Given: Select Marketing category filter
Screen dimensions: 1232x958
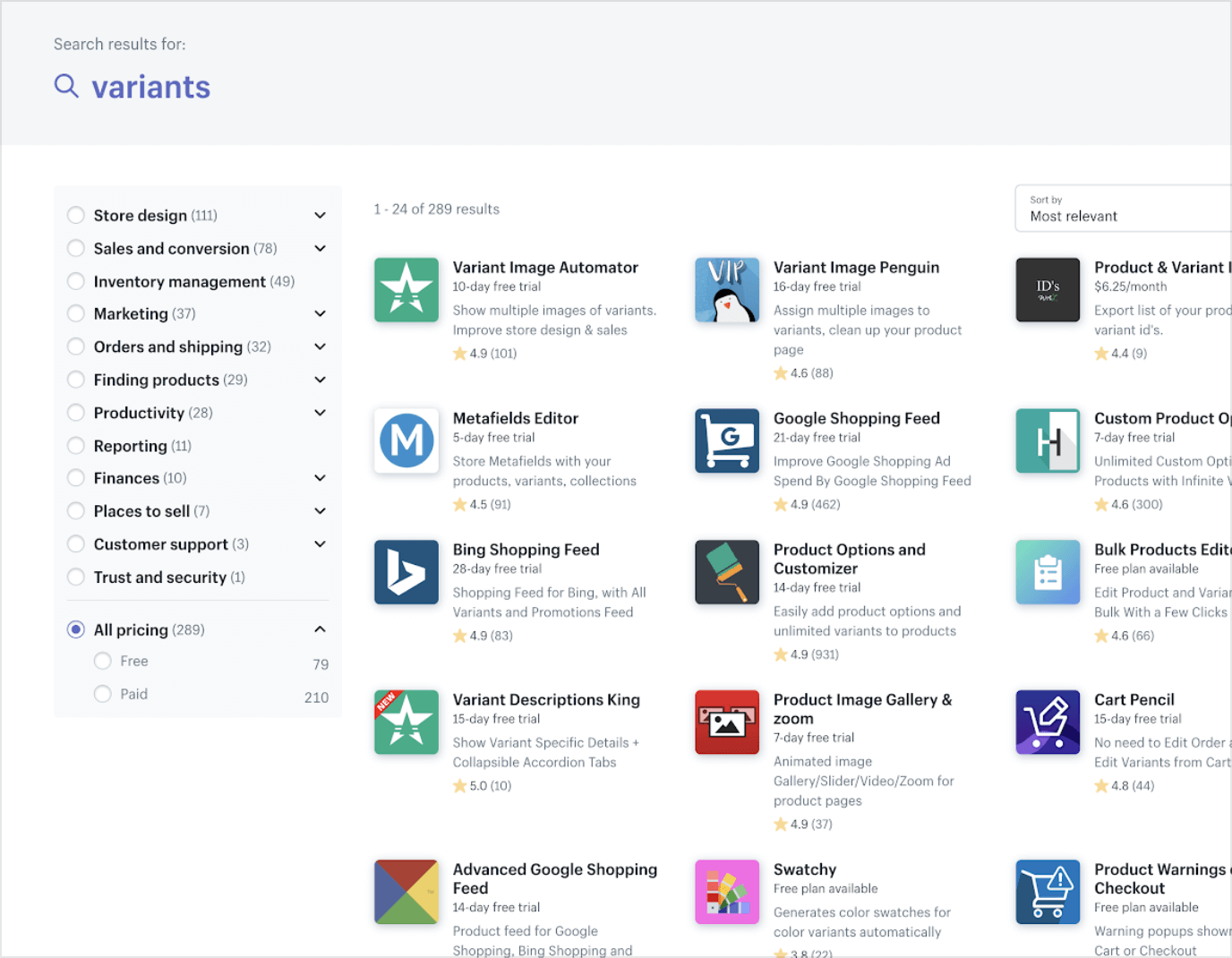Looking at the screenshot, I should point(76,313).
